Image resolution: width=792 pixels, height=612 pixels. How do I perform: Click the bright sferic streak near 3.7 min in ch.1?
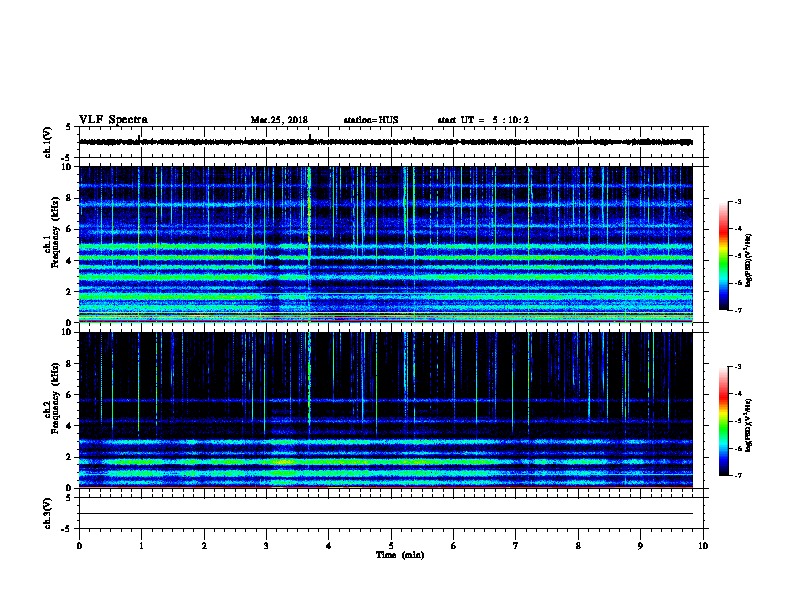[x=309, y=244]
